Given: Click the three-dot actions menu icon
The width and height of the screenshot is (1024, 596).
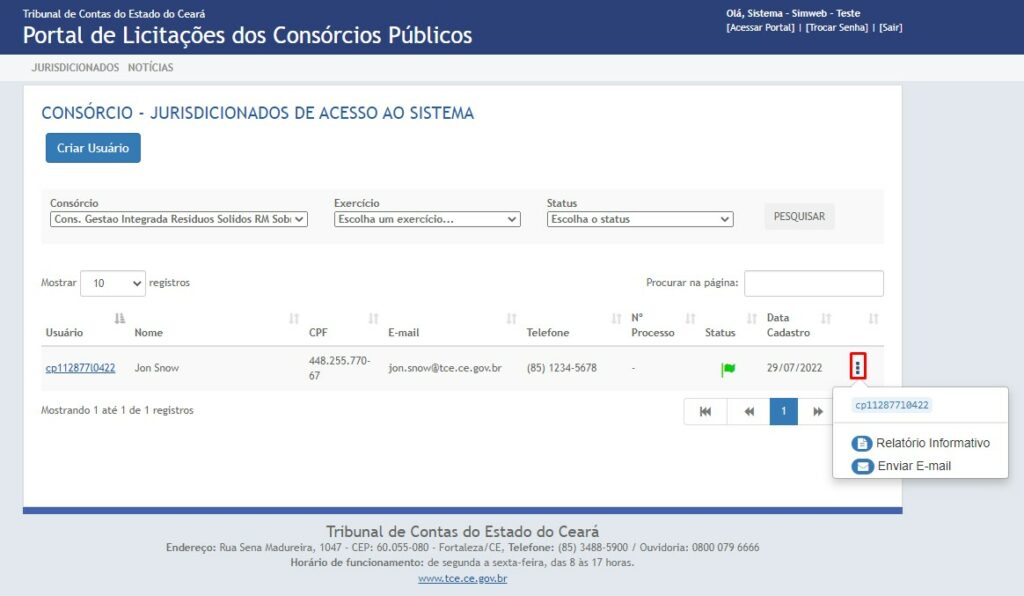Looking at the screenshot, I should pos(857,368).
